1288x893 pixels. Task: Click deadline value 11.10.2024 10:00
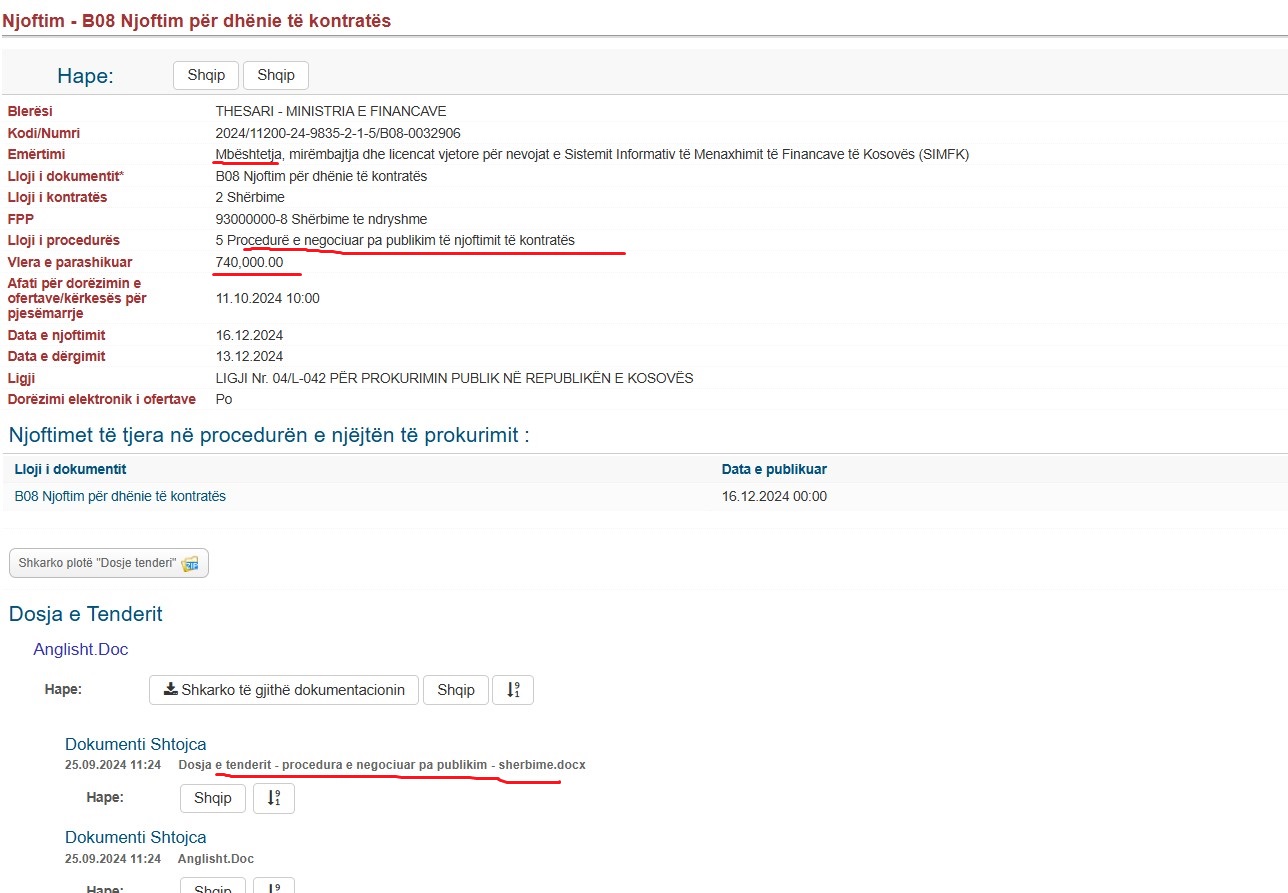[268, 298]
